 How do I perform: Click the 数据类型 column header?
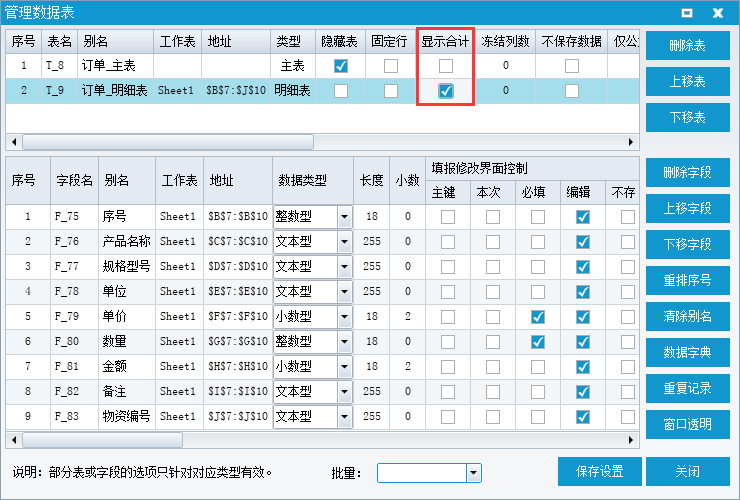tap(312, 180)
